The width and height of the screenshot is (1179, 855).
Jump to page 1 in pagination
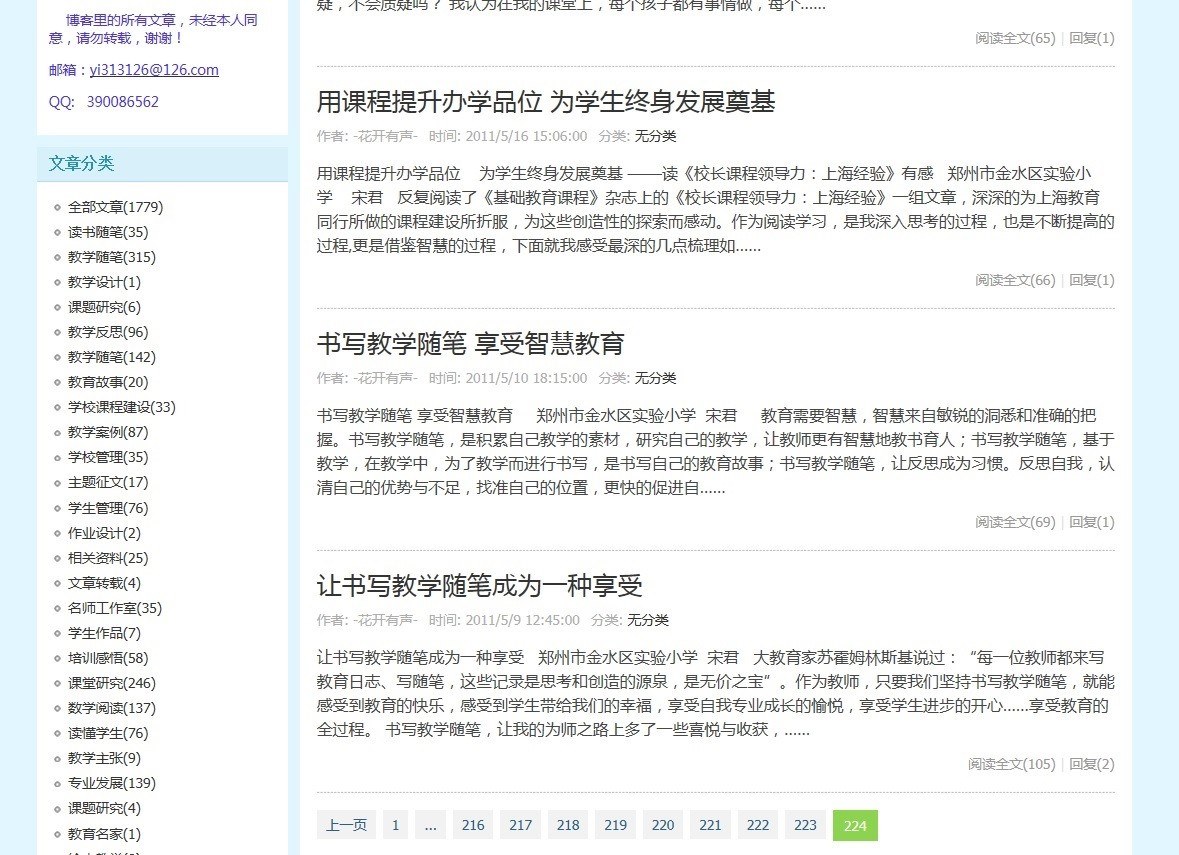395,825
